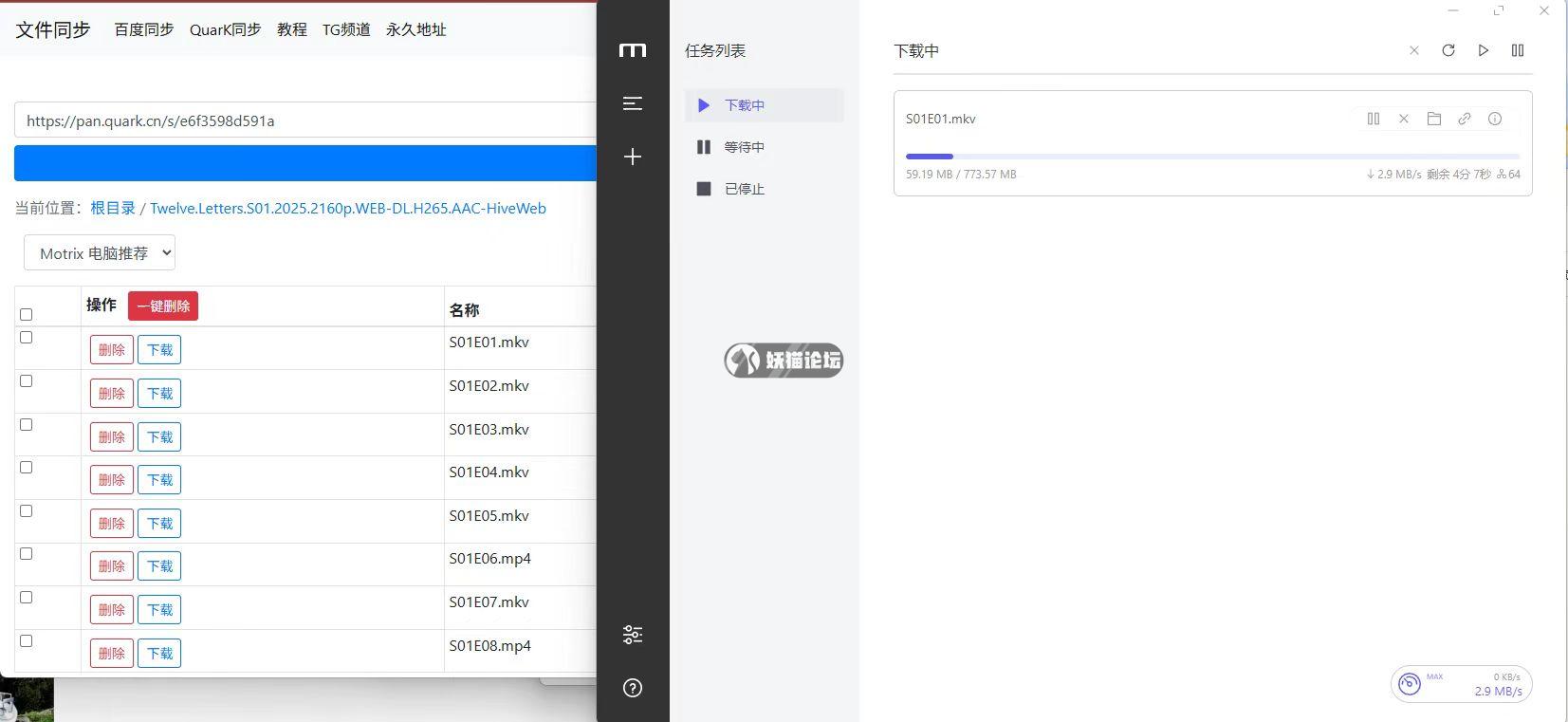1568x722 pixels.
Task: Click the blue submit bar below URL field
Action: (305, 163)
